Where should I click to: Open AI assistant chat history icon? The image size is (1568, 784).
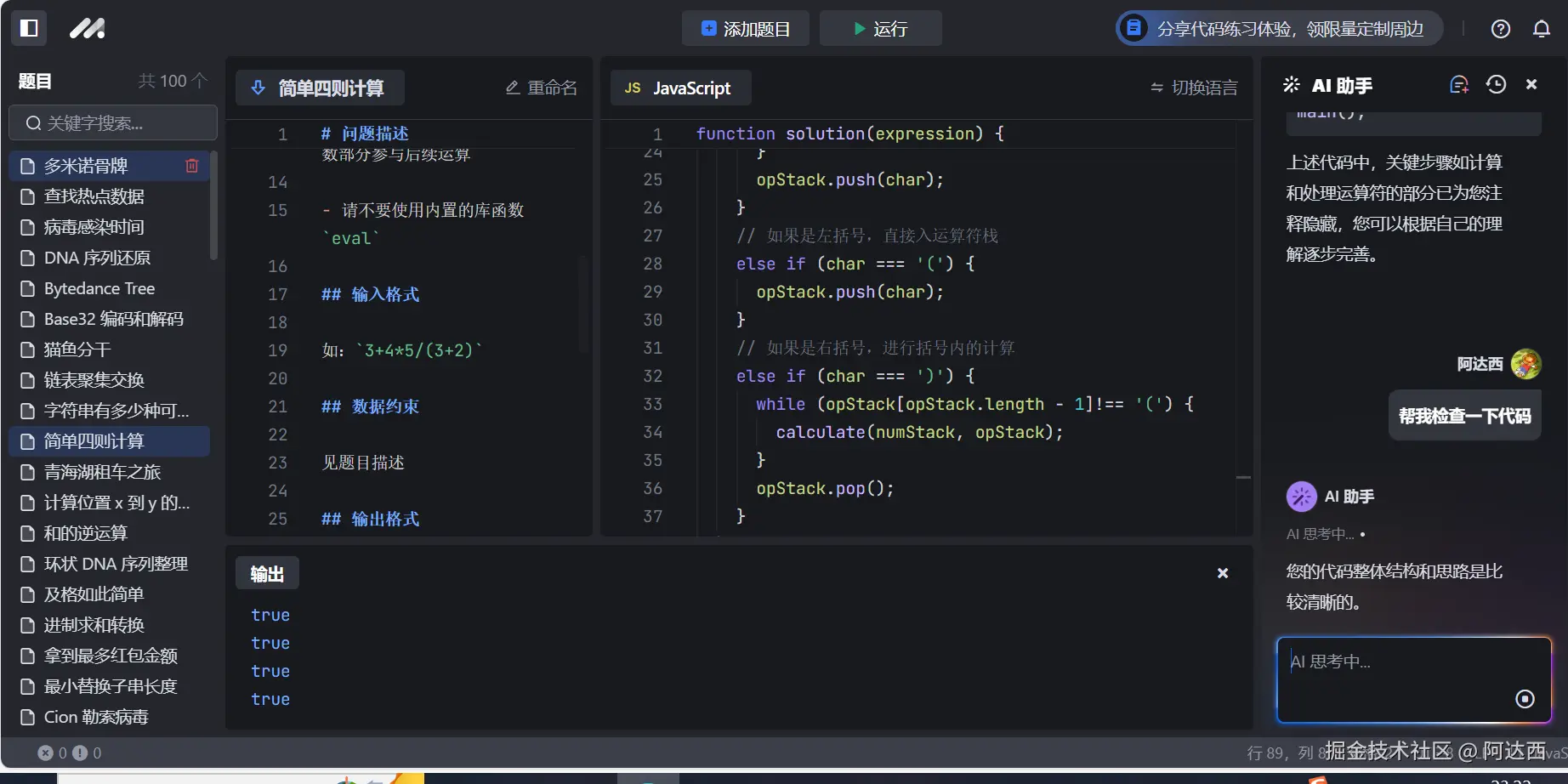[x=1496, y=85]
